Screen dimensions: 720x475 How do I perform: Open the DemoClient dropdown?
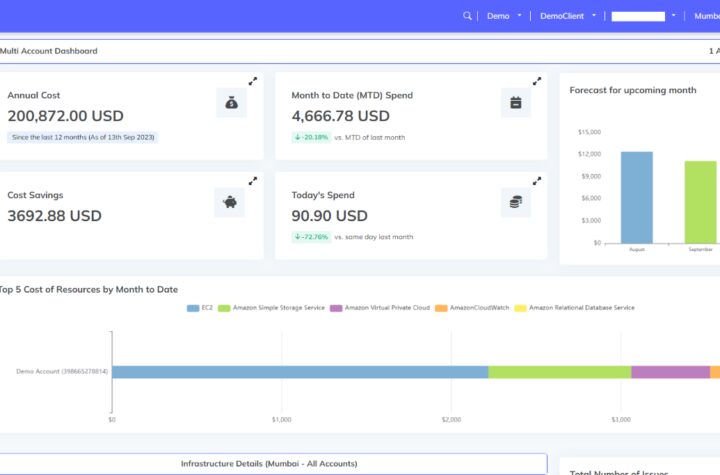pos(567,16)
